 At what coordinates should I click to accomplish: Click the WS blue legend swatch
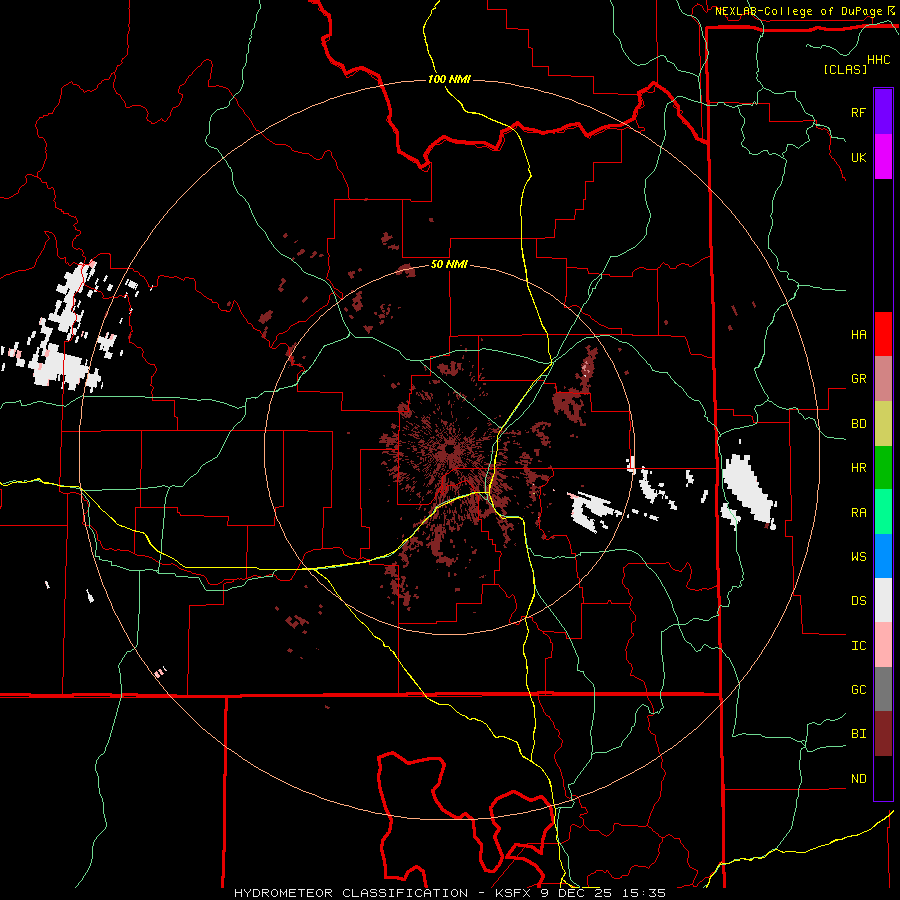point(883,556)
